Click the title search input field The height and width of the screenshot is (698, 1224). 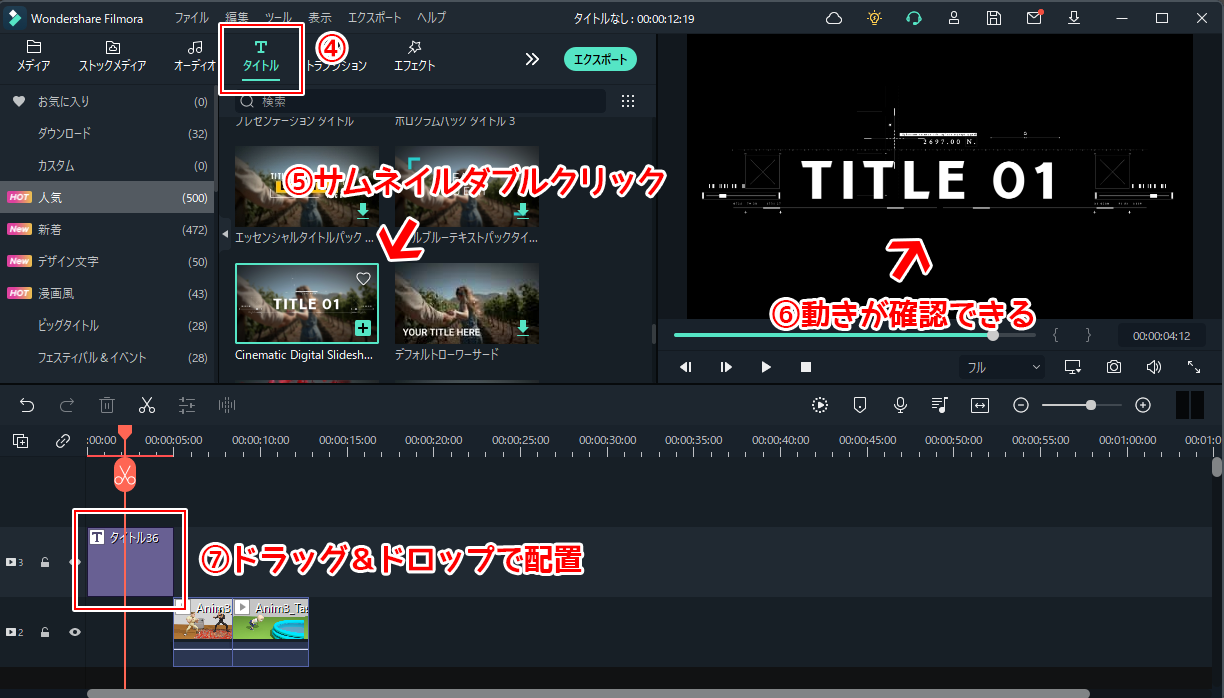click(x=430, y=101)
